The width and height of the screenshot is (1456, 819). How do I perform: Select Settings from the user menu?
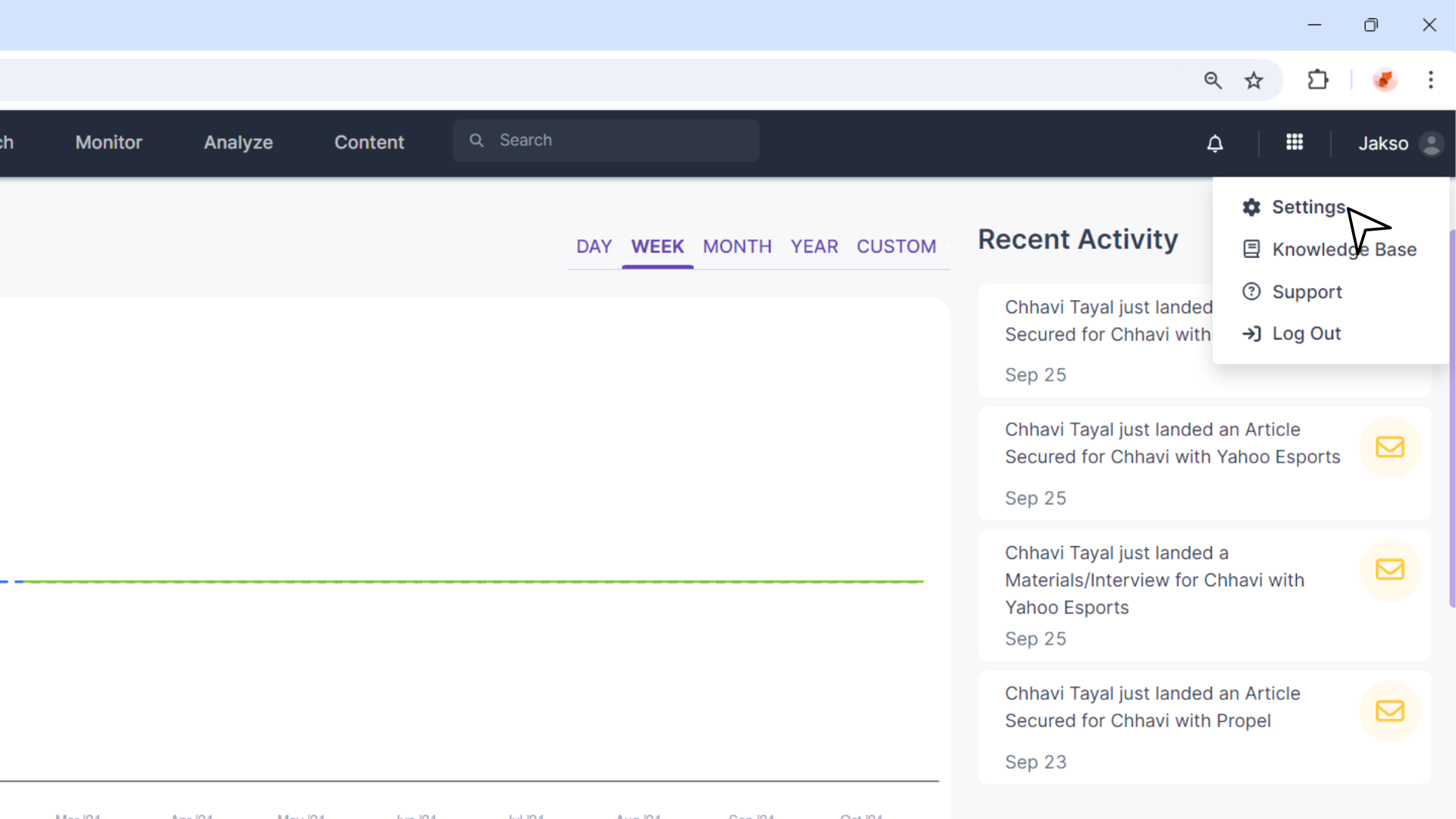coord(1309,207)
